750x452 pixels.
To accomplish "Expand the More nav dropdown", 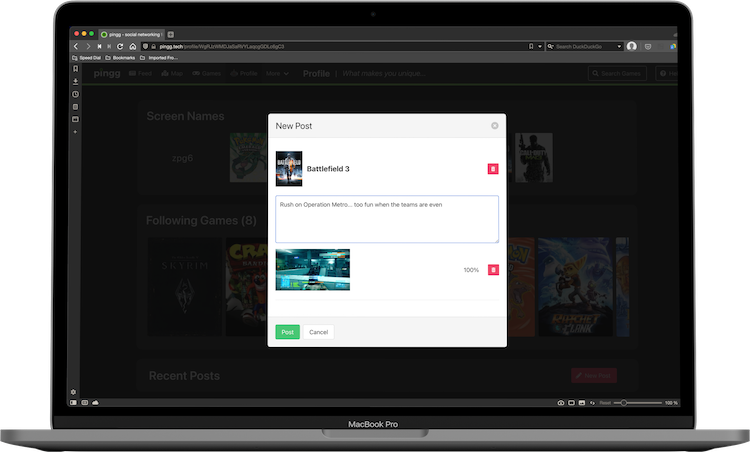I will 277,73.
